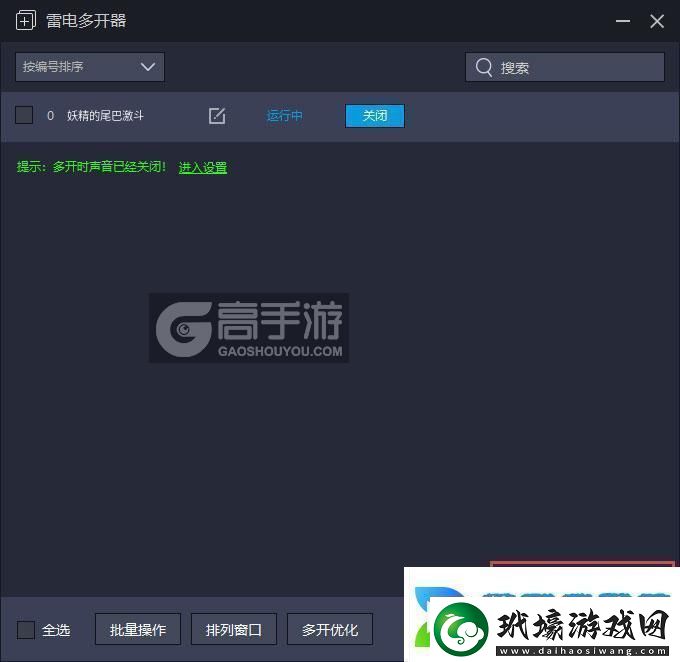Viewport: 680px width, 662px height.
Task: Click the 排列窗口 arrange windows button
Action: coord(234,629)
